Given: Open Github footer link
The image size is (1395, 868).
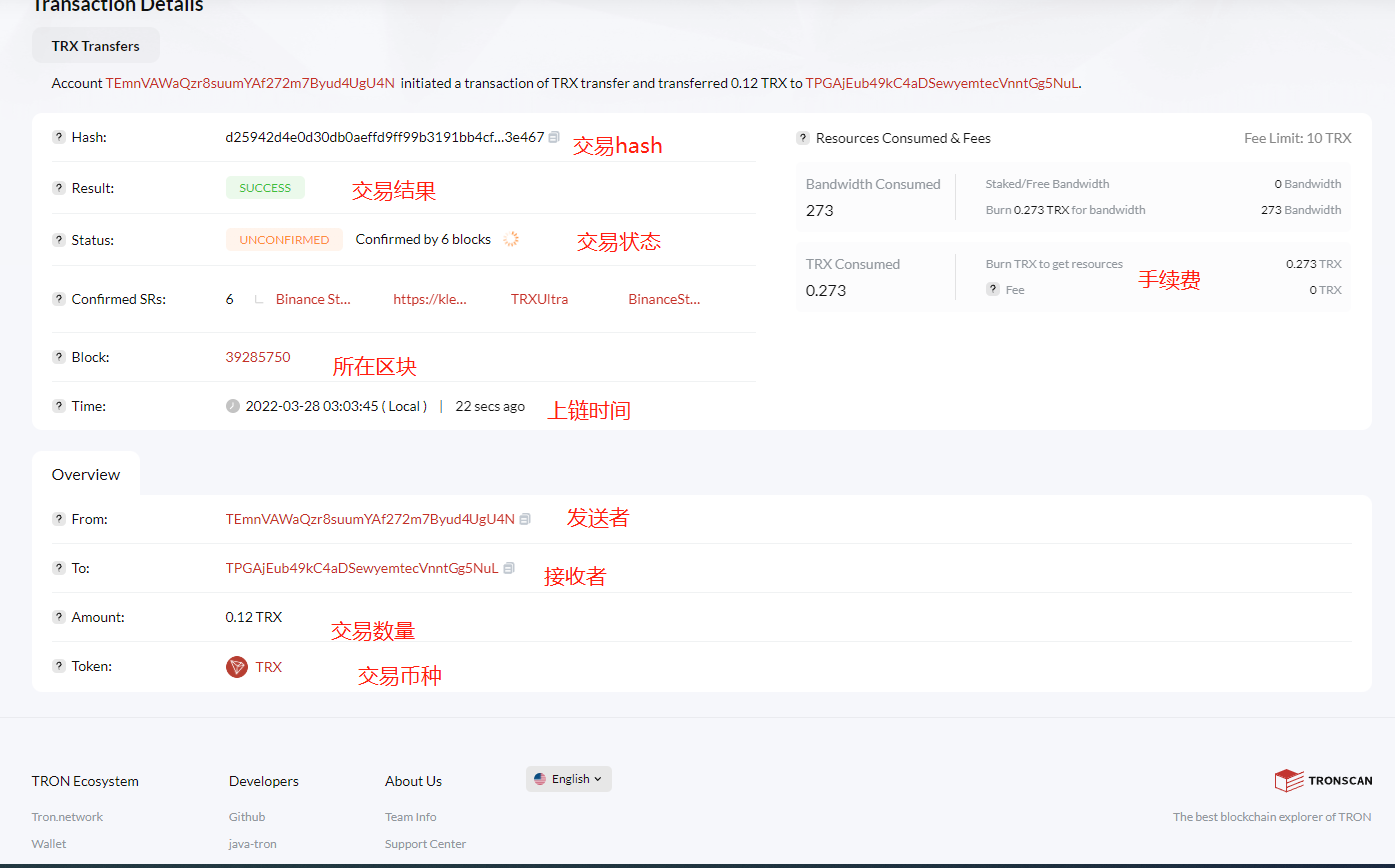Looking at the screenshot, I should coord(247,817).
